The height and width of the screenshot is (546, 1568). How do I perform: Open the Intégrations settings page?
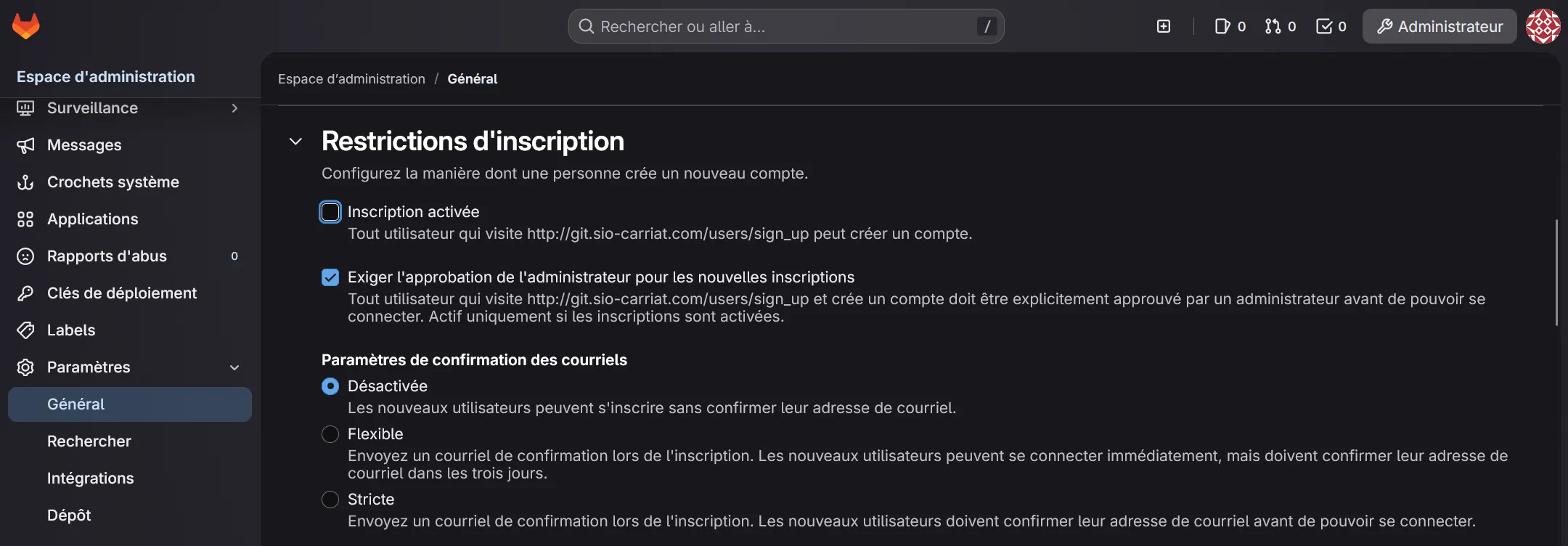tap(90, 478)
